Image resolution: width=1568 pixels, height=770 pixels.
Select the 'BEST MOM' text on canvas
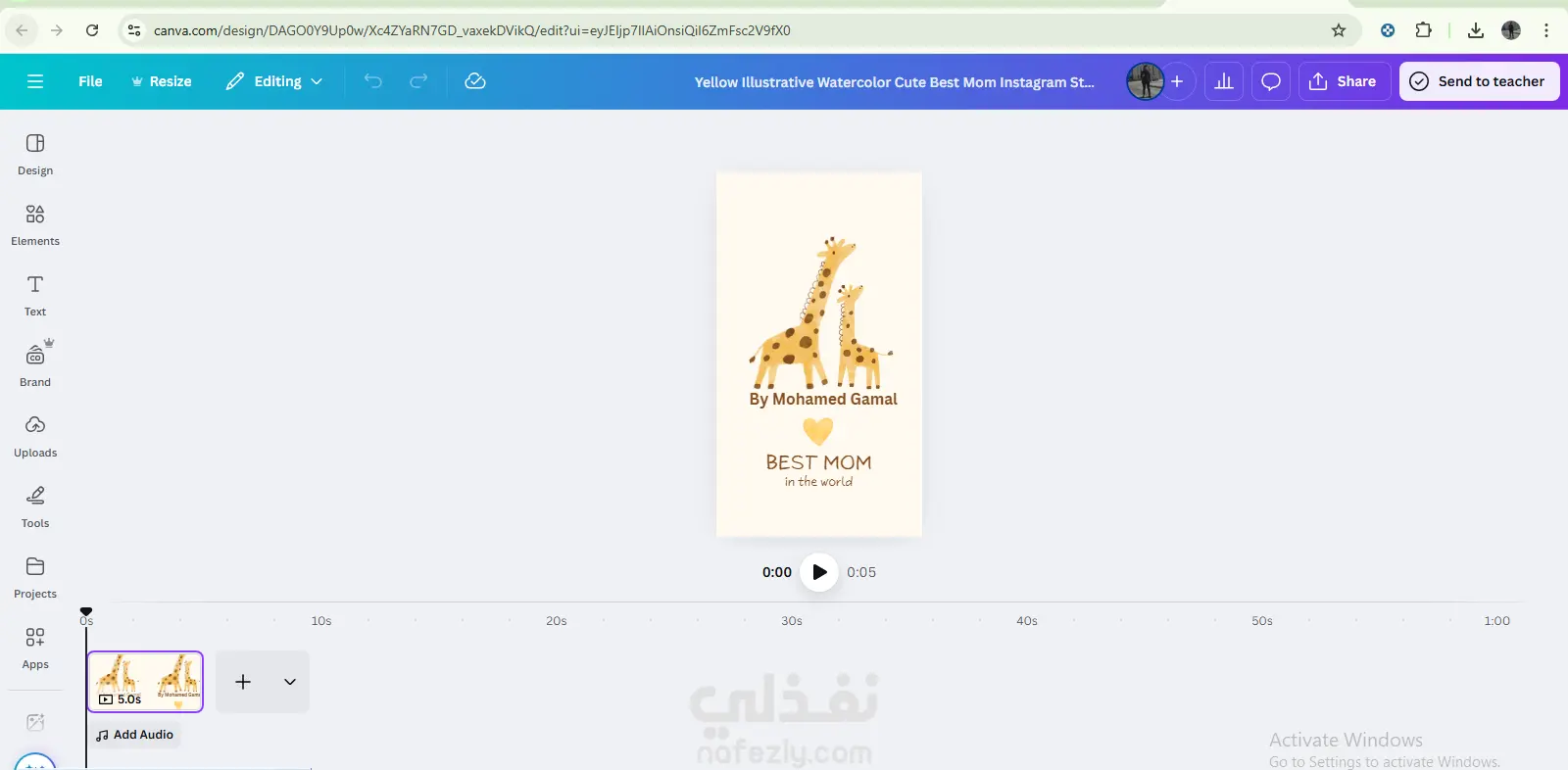click(818, 462)
